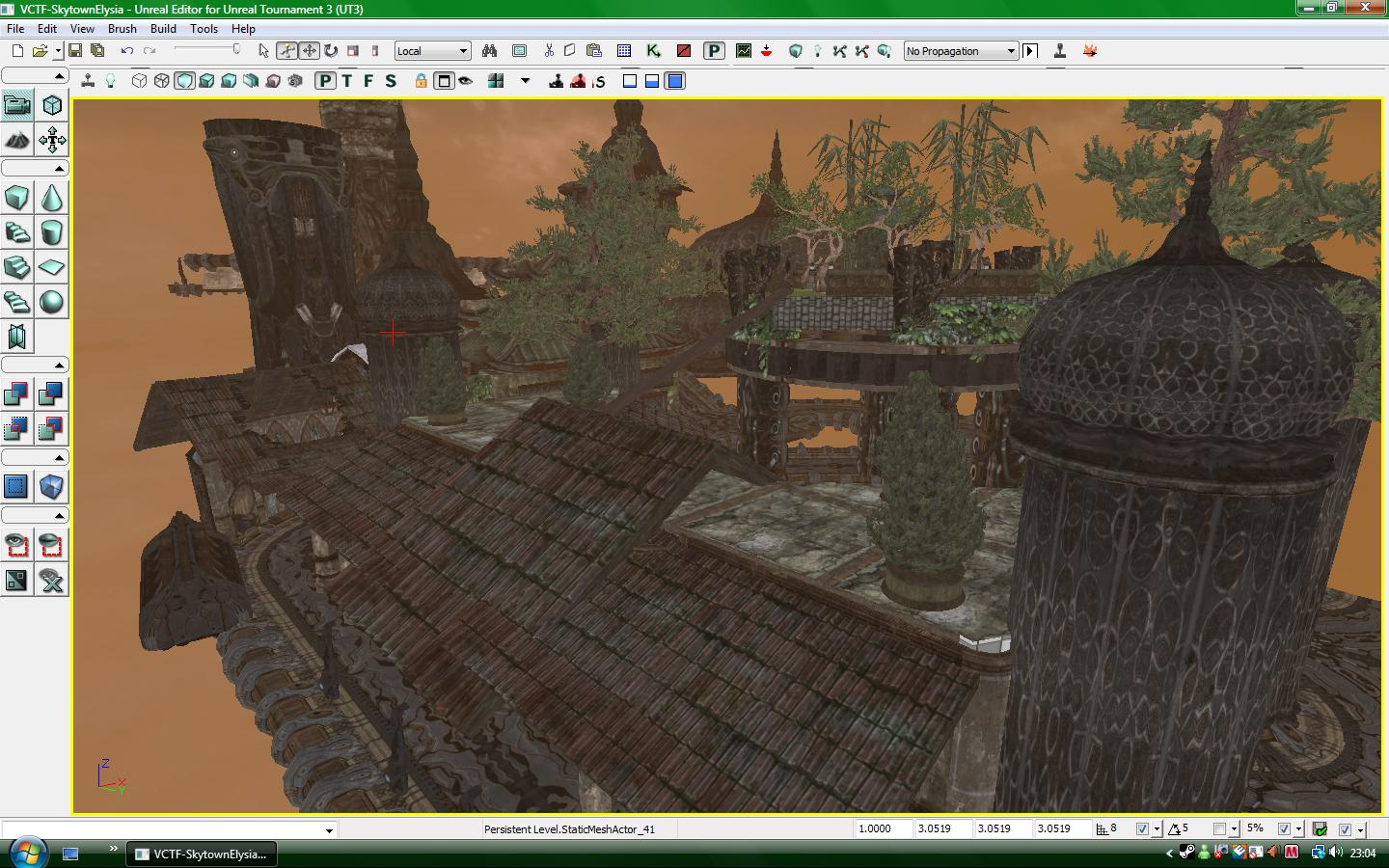Select the Sphere builder brush
This screenshot has width=1389, height=868.
[52, 303]
